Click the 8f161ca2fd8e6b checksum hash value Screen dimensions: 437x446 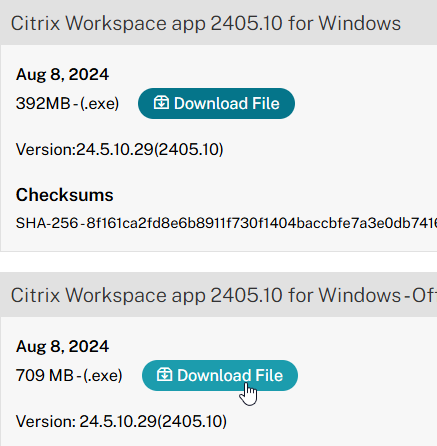point(262,223)
